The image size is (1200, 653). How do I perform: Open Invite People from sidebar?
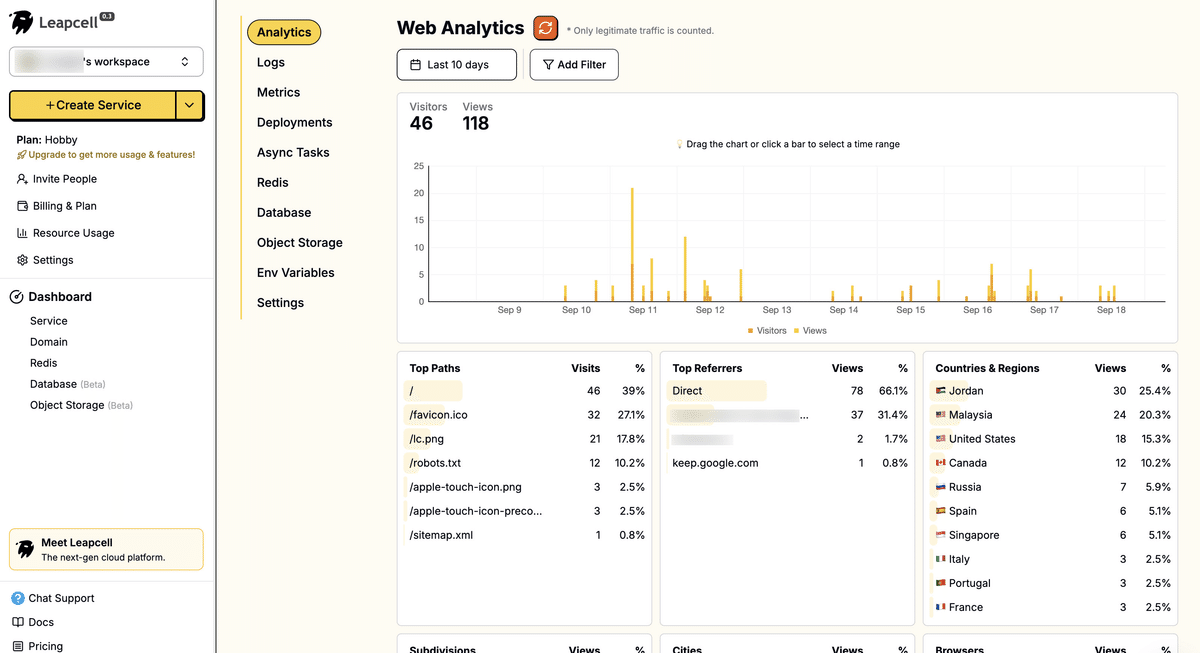(57, 179)
